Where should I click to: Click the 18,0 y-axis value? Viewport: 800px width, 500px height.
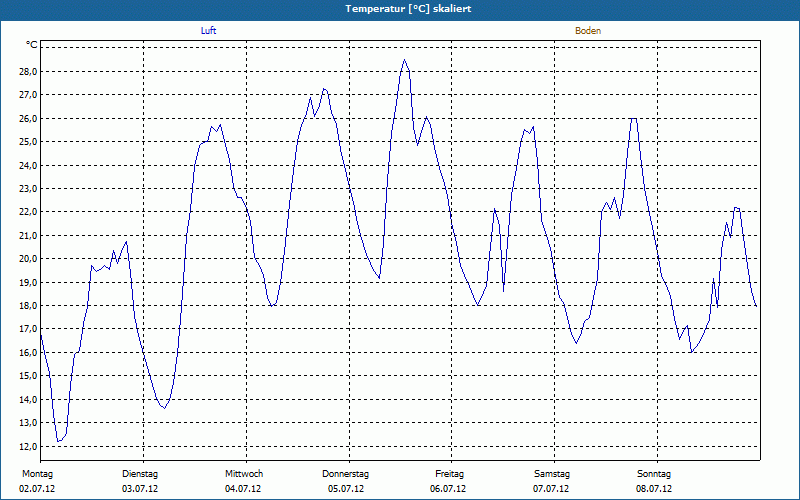click(28, 306)
